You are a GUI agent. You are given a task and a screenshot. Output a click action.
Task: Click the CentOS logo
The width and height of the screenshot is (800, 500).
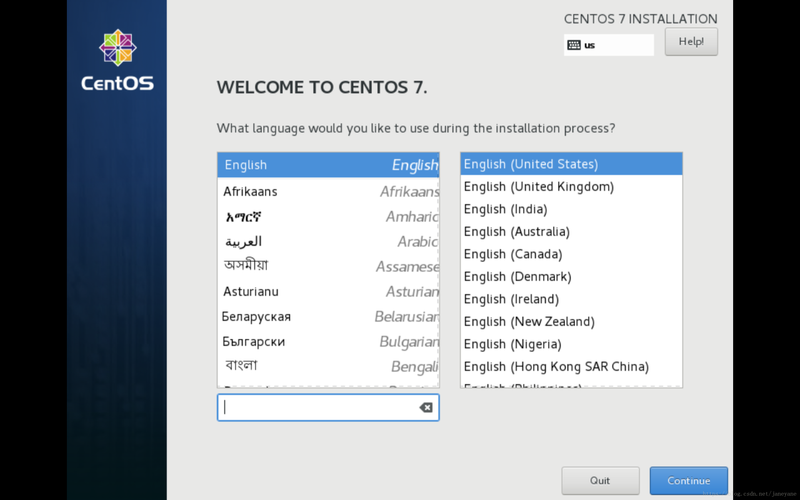(117, 60)
